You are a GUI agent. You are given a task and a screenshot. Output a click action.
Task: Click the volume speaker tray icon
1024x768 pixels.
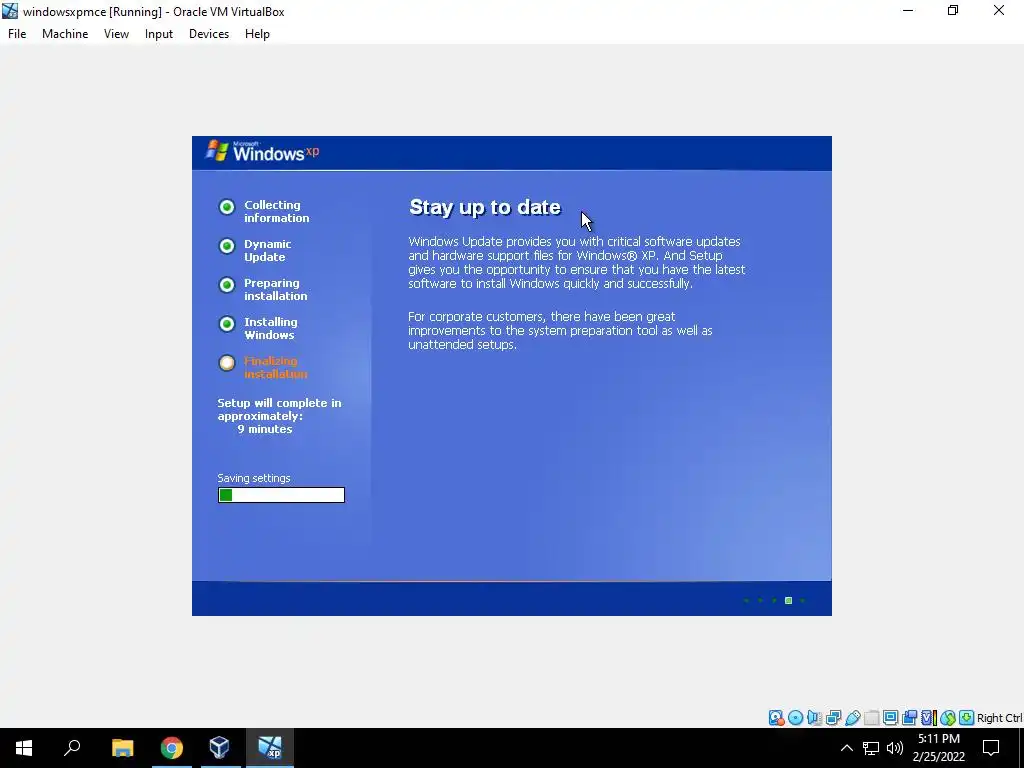pyautogui.click(x=895, y=748)
